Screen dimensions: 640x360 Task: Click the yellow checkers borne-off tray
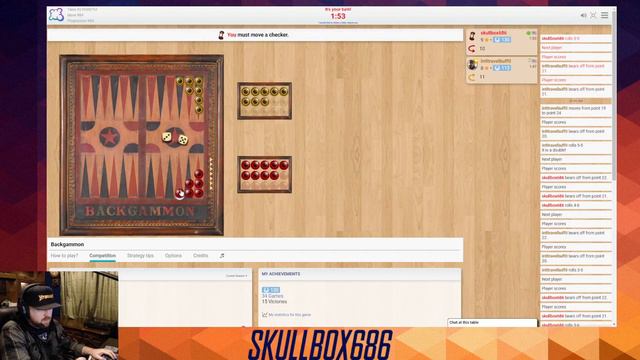[x=264, y=101]
